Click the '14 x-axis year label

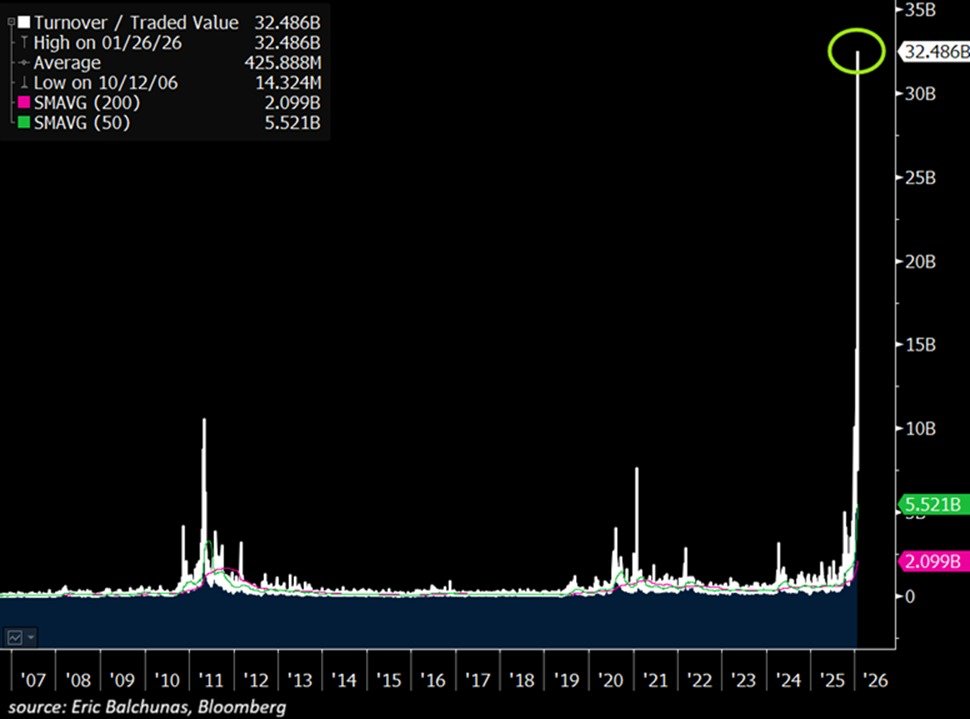click(344, 680)
